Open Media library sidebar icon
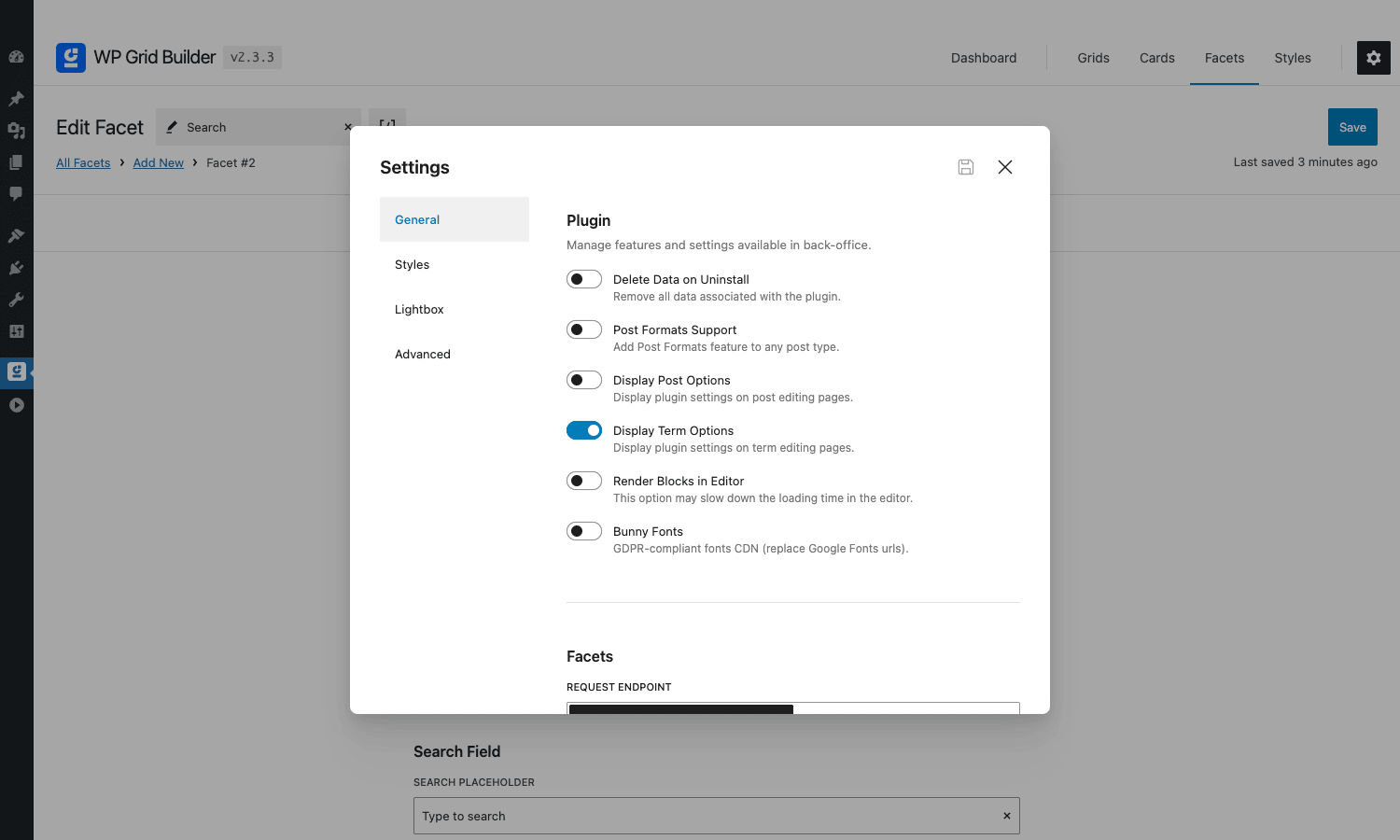Image resolution: width=1400 pixels, height=840 pixels. [16, 131]
